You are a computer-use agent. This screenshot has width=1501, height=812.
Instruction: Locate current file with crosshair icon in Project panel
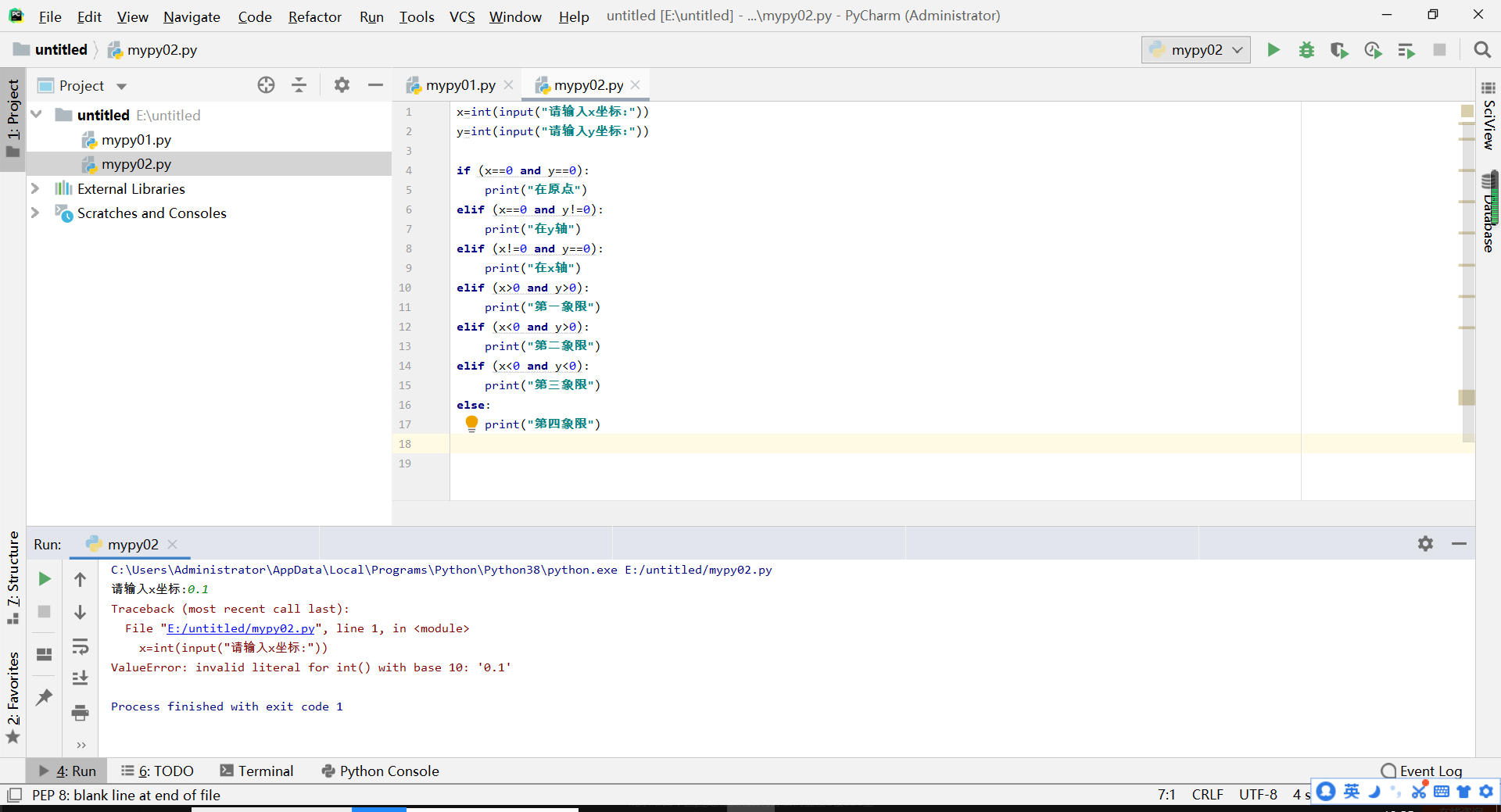pos(266,85)
